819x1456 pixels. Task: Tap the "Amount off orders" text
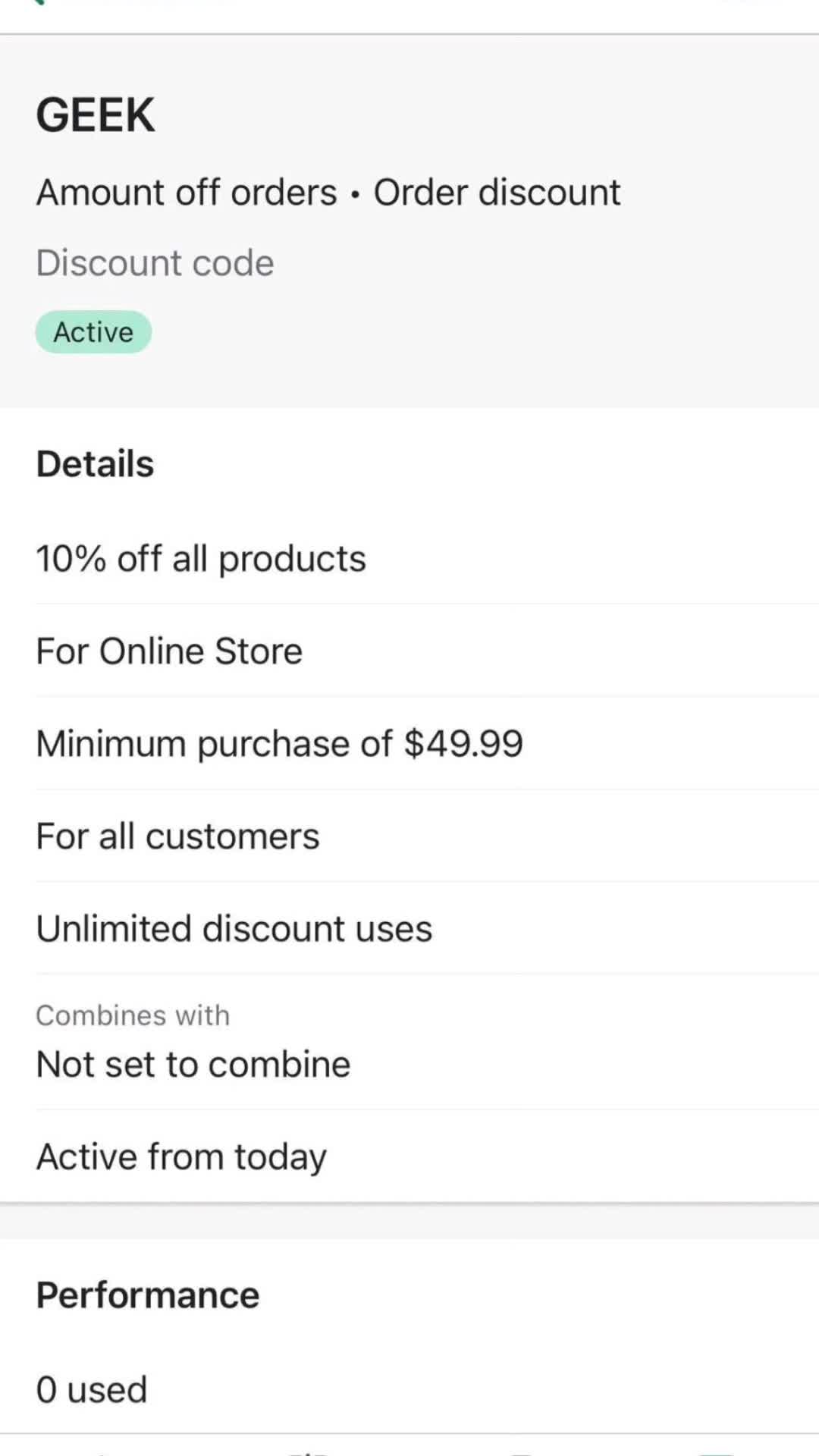pos(187,193)
